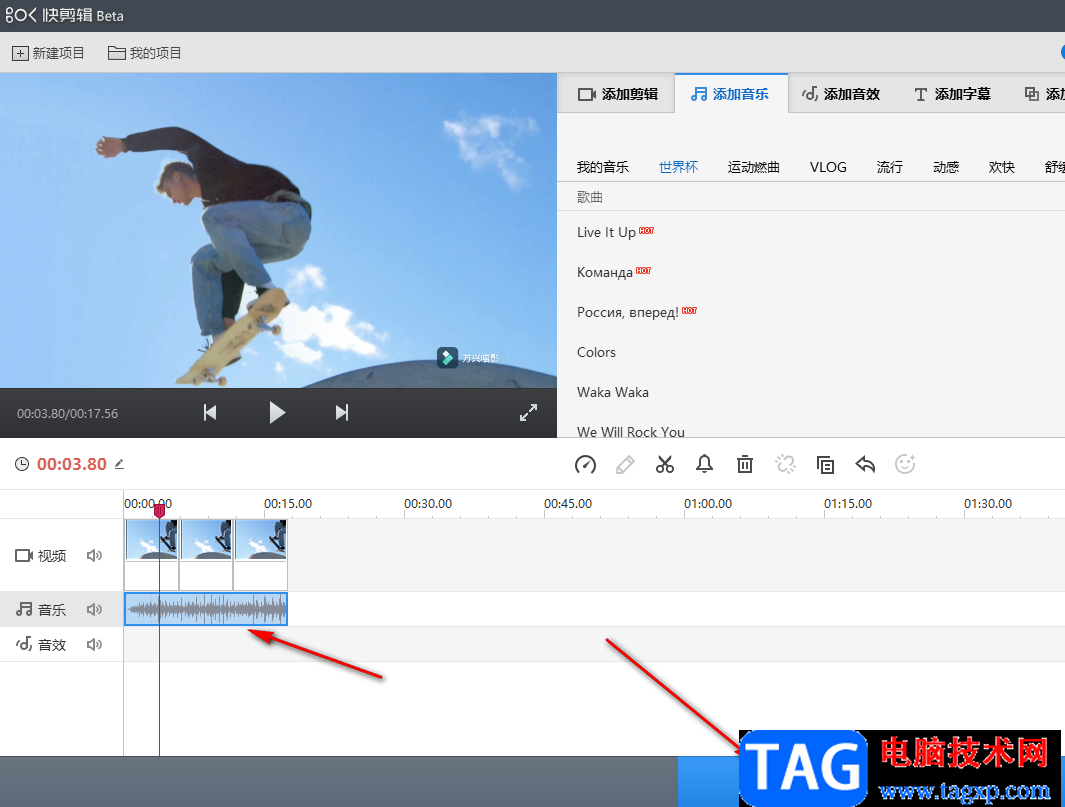The image size is (1065, 807).
Task: Choose song We Will Rock You
Action: point(631,431)
